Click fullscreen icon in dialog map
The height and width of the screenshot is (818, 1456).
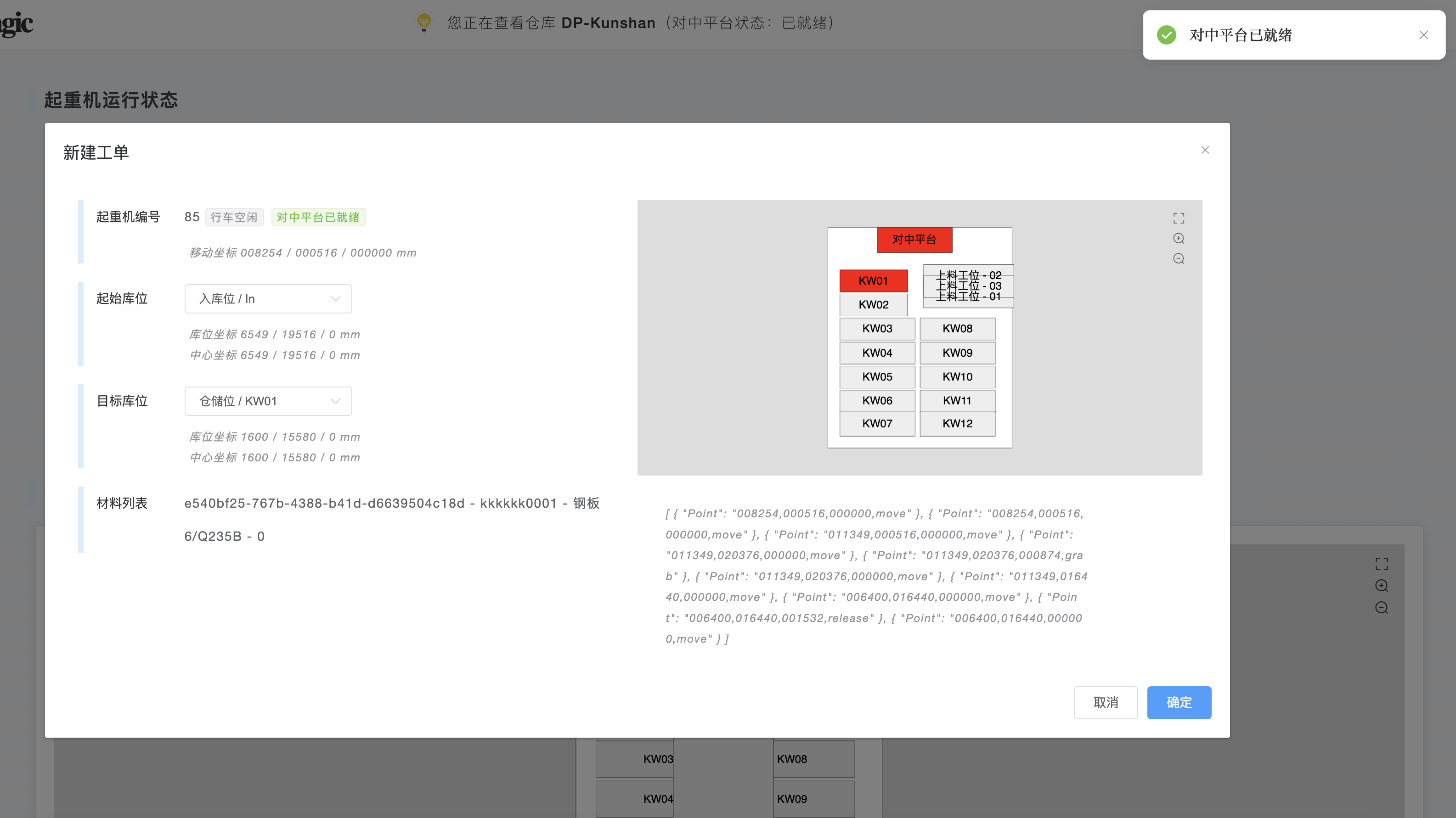tap(1179, 218)
